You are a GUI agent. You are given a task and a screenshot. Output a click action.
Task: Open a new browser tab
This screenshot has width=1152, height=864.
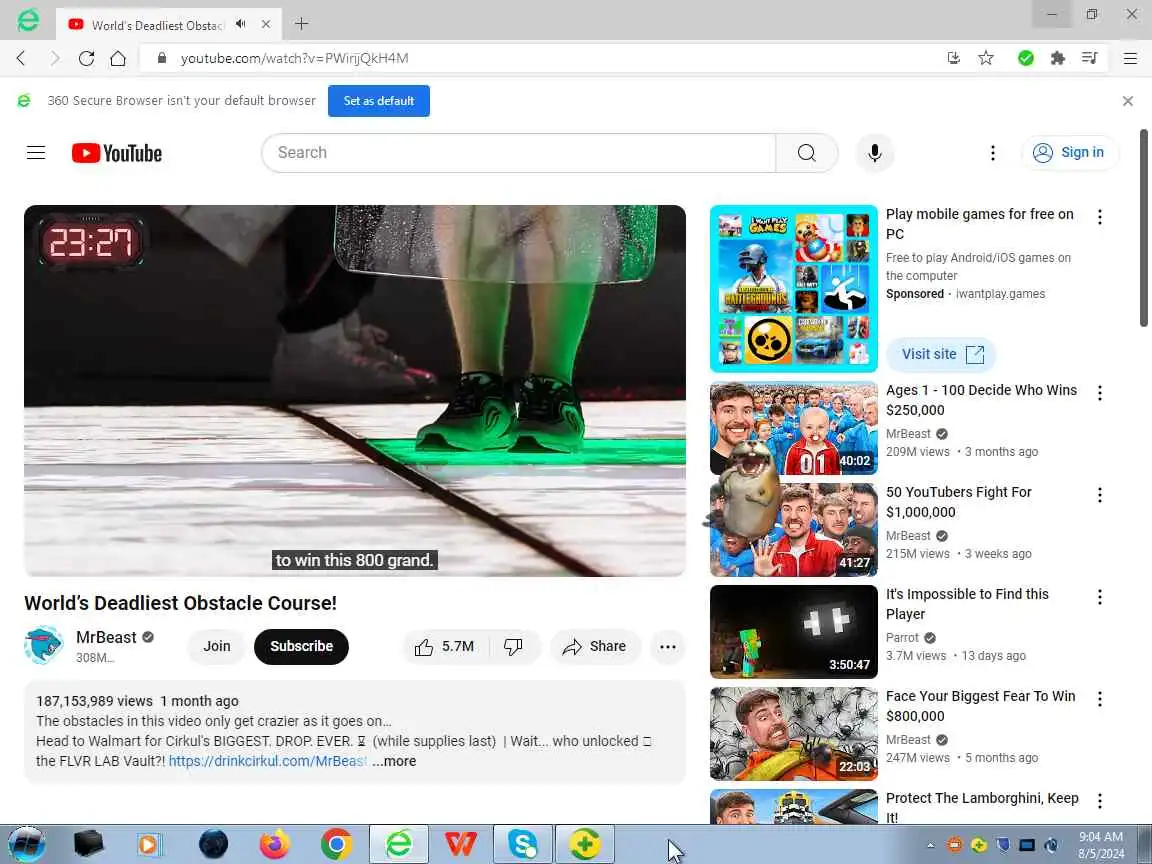[301, 24]
